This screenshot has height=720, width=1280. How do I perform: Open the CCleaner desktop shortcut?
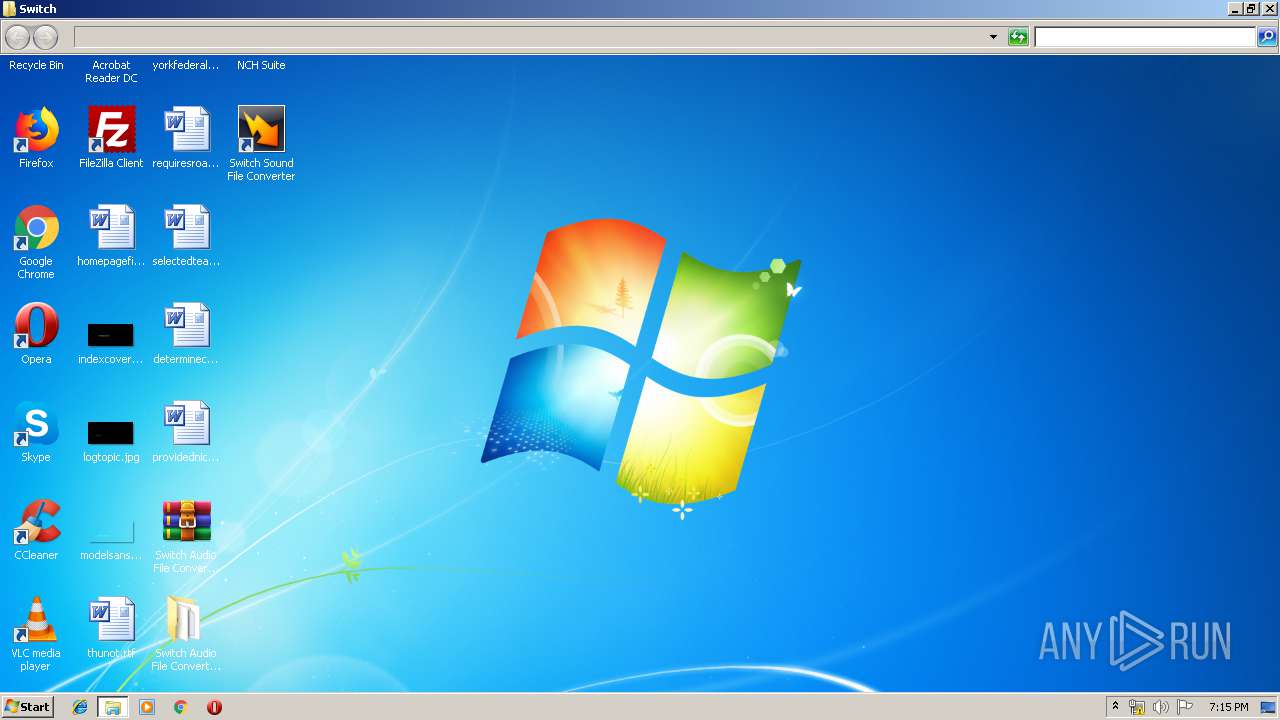tap(36, 530)
